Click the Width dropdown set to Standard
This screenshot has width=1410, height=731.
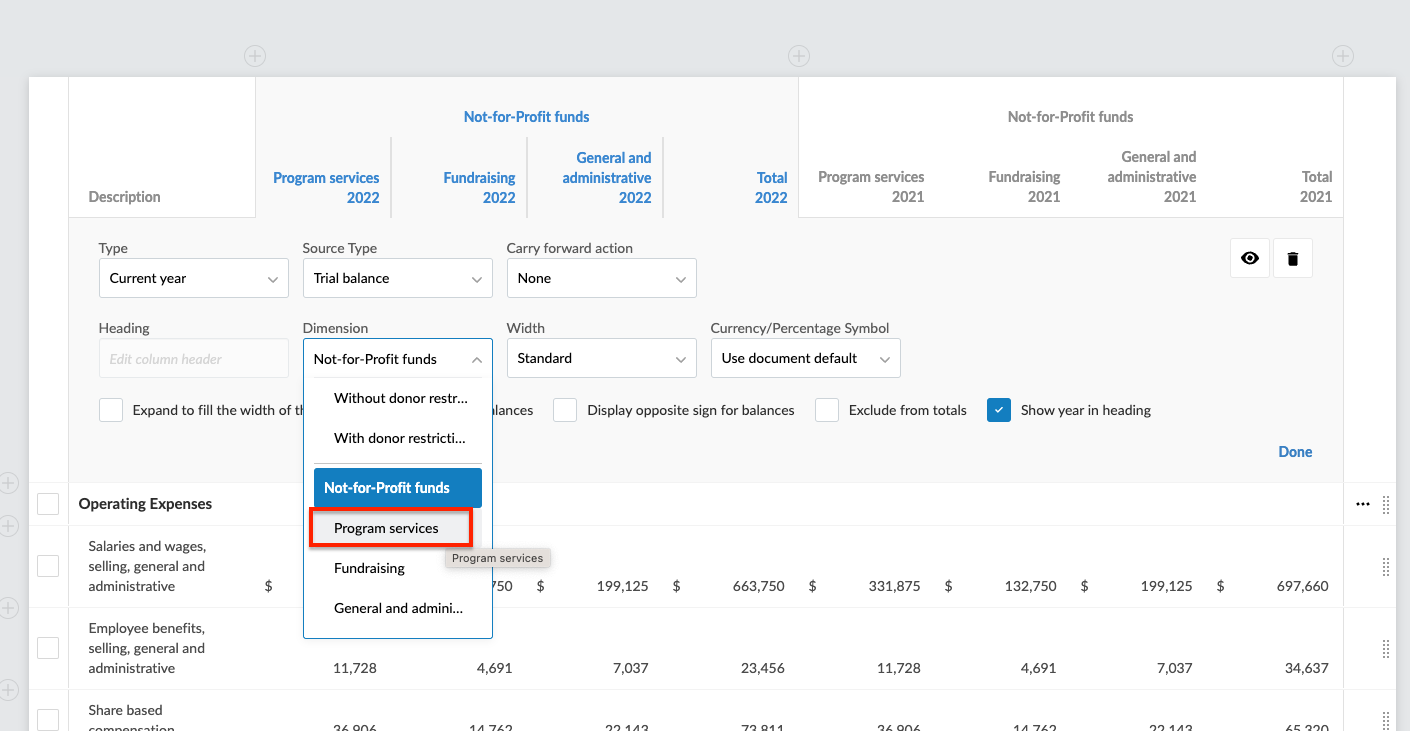click(601, 358)
